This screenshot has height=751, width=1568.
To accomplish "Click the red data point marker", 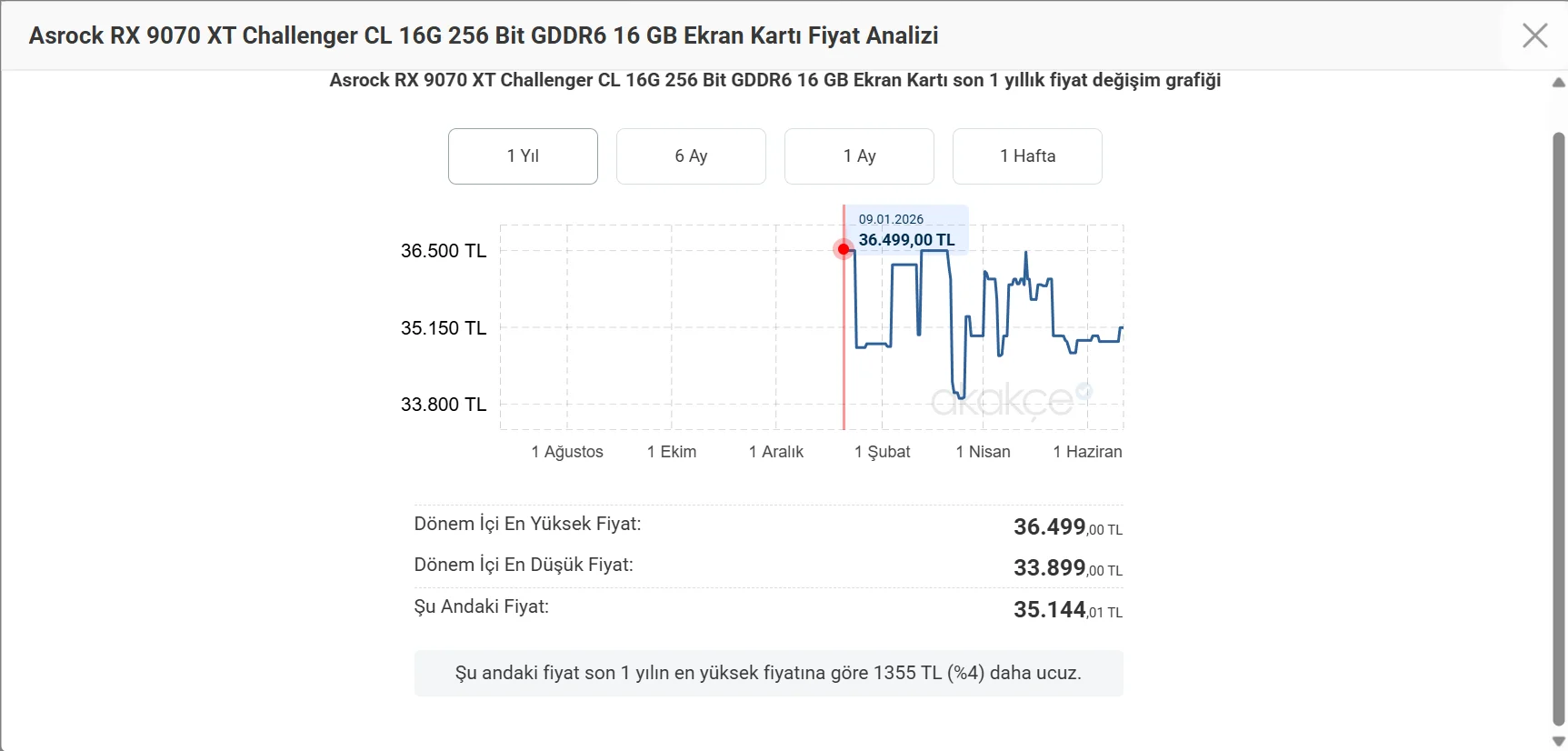I will click(844, 249).
